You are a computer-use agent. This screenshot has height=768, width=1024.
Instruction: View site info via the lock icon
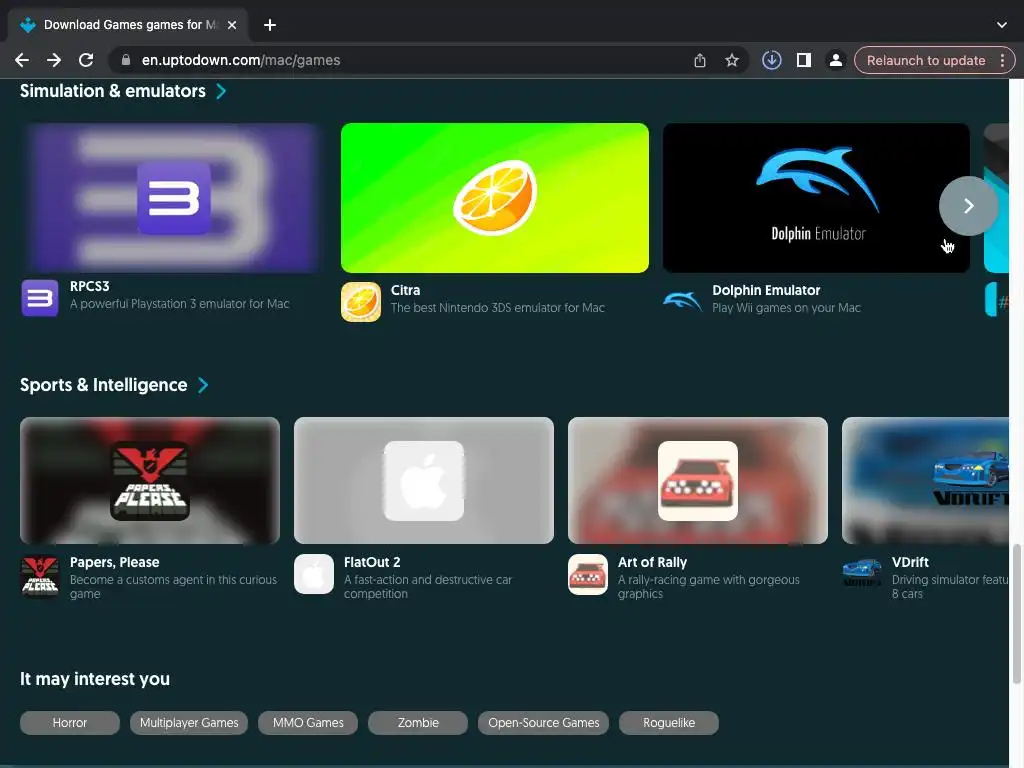tap(126, 60)
